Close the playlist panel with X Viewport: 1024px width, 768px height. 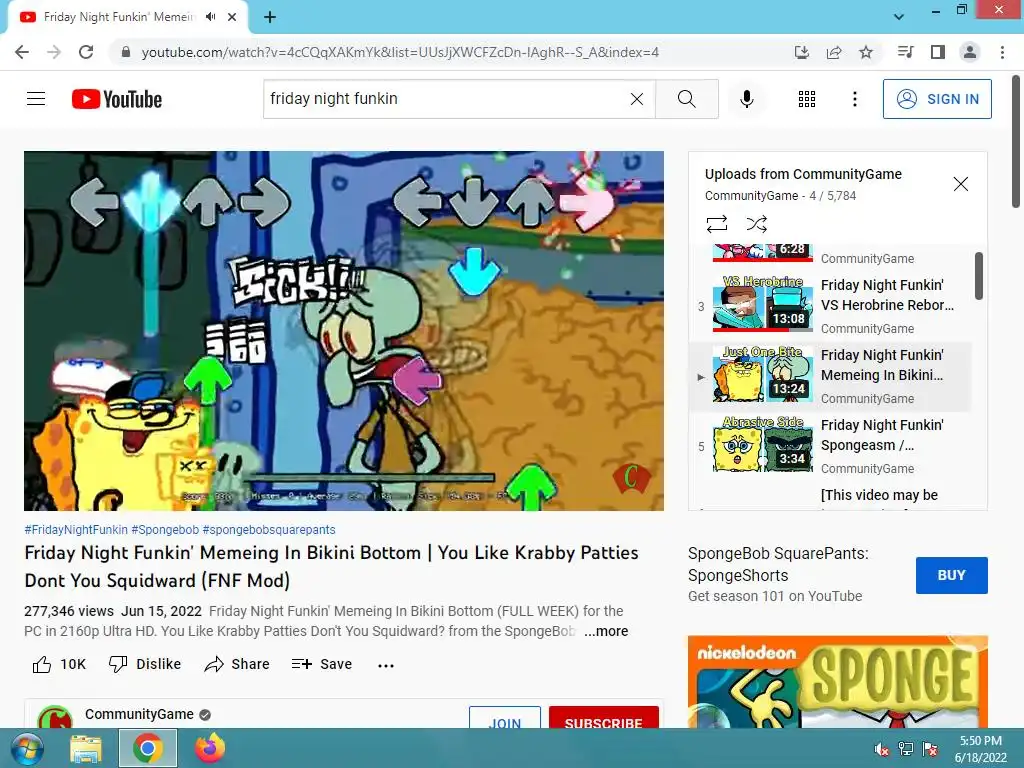(x=961, y=184)
